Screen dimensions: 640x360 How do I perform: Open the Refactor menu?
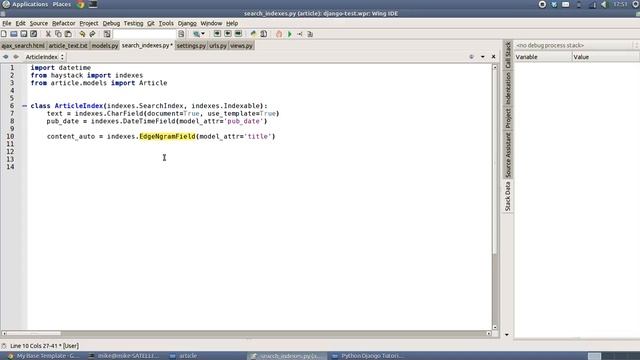(x=64, y=23)
